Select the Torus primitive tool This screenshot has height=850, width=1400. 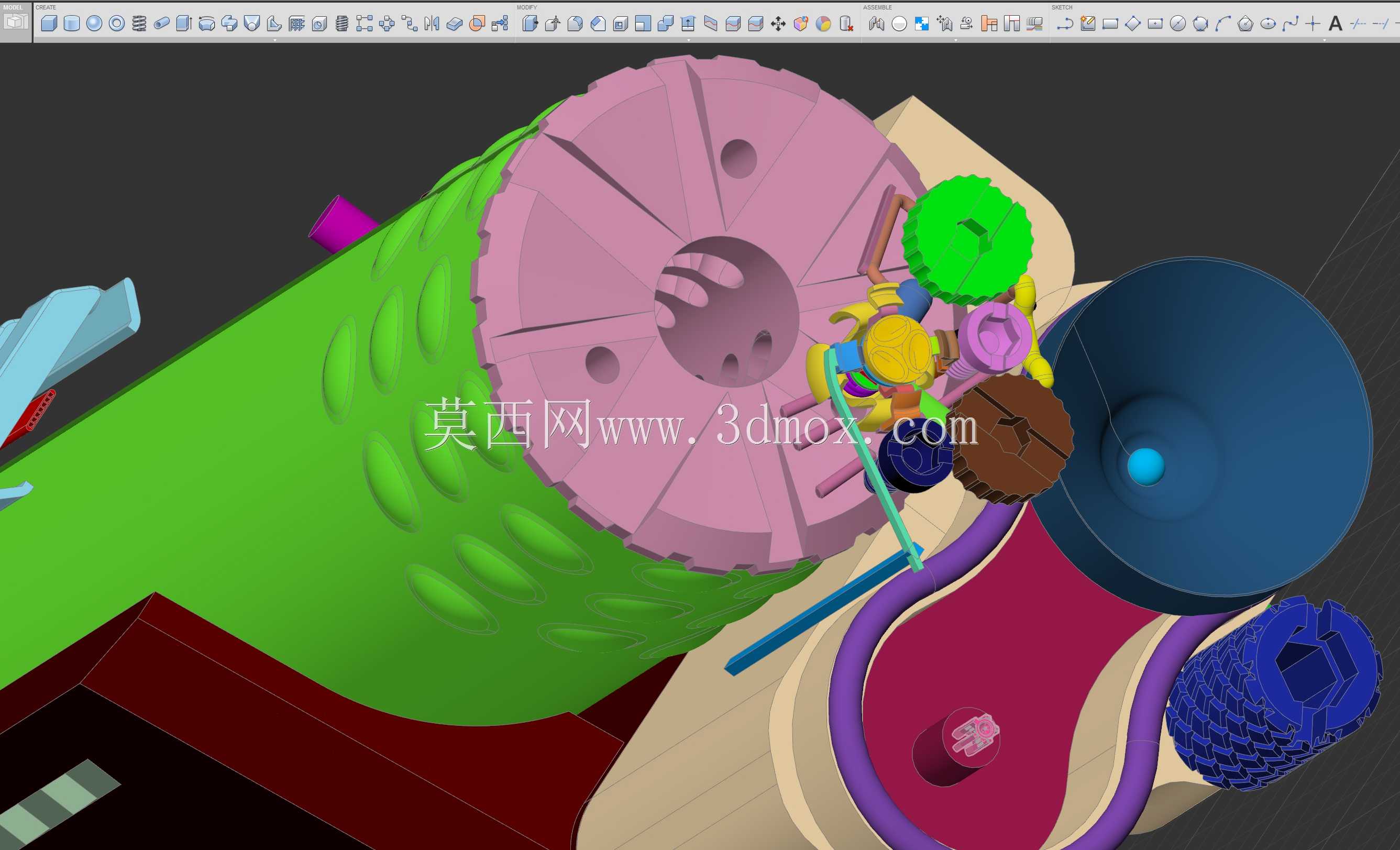116,23
